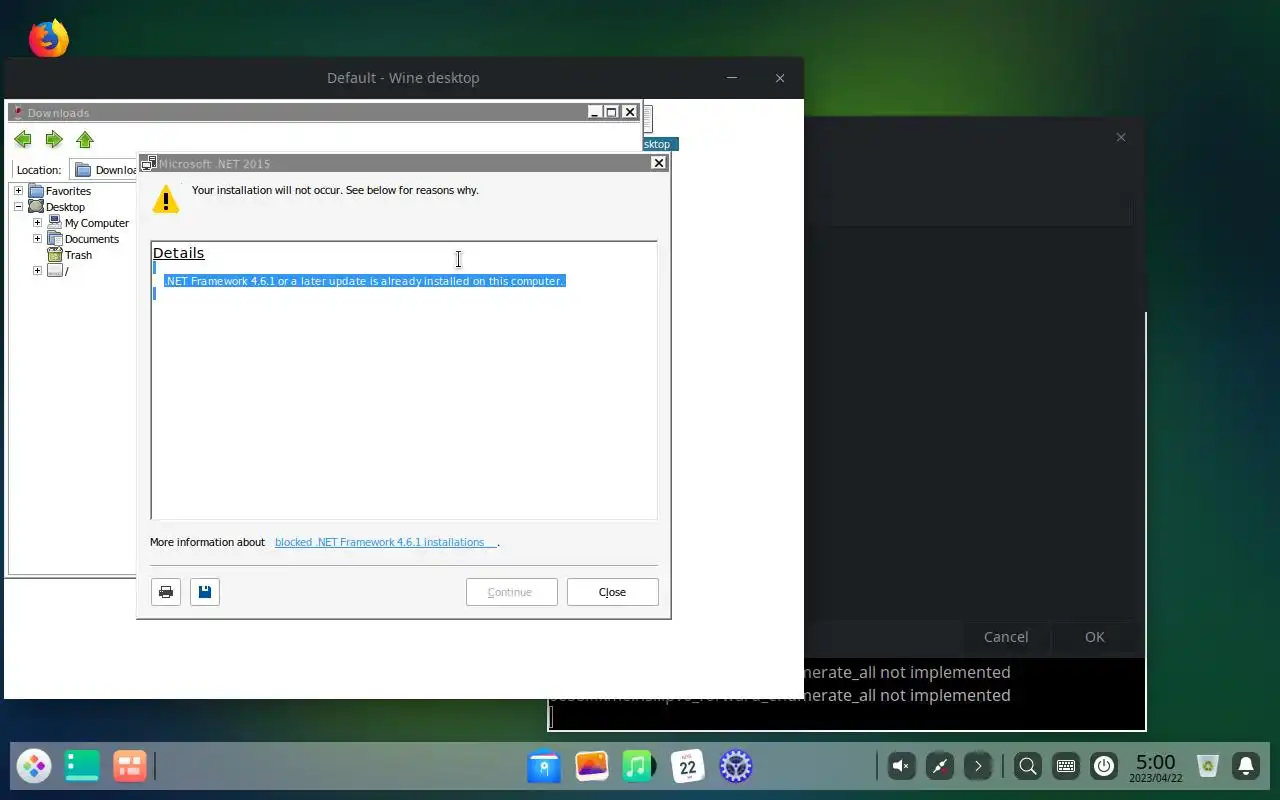Open the search icon in the dock
Image resolution: width=1280 pixels, height=800 pixels.
pos(1027,767)
